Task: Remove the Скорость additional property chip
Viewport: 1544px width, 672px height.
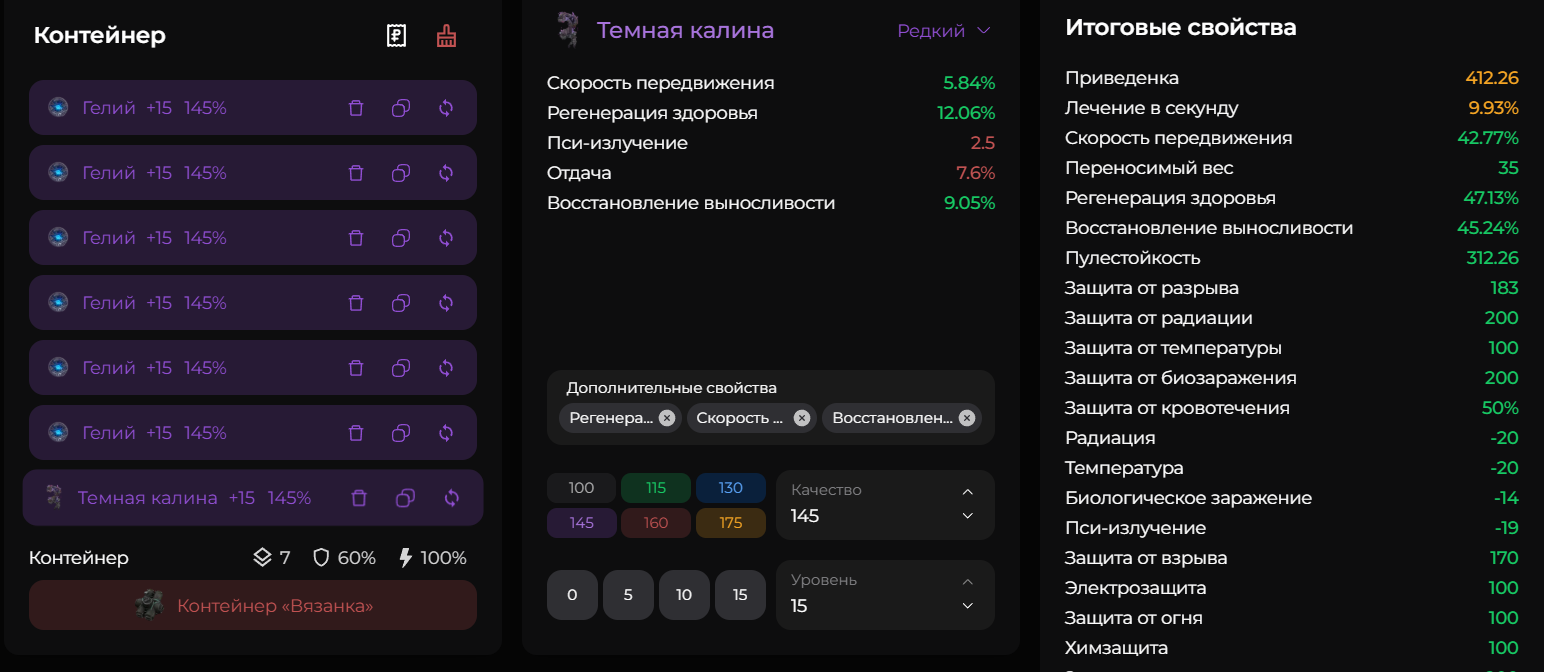Action: 801,418
